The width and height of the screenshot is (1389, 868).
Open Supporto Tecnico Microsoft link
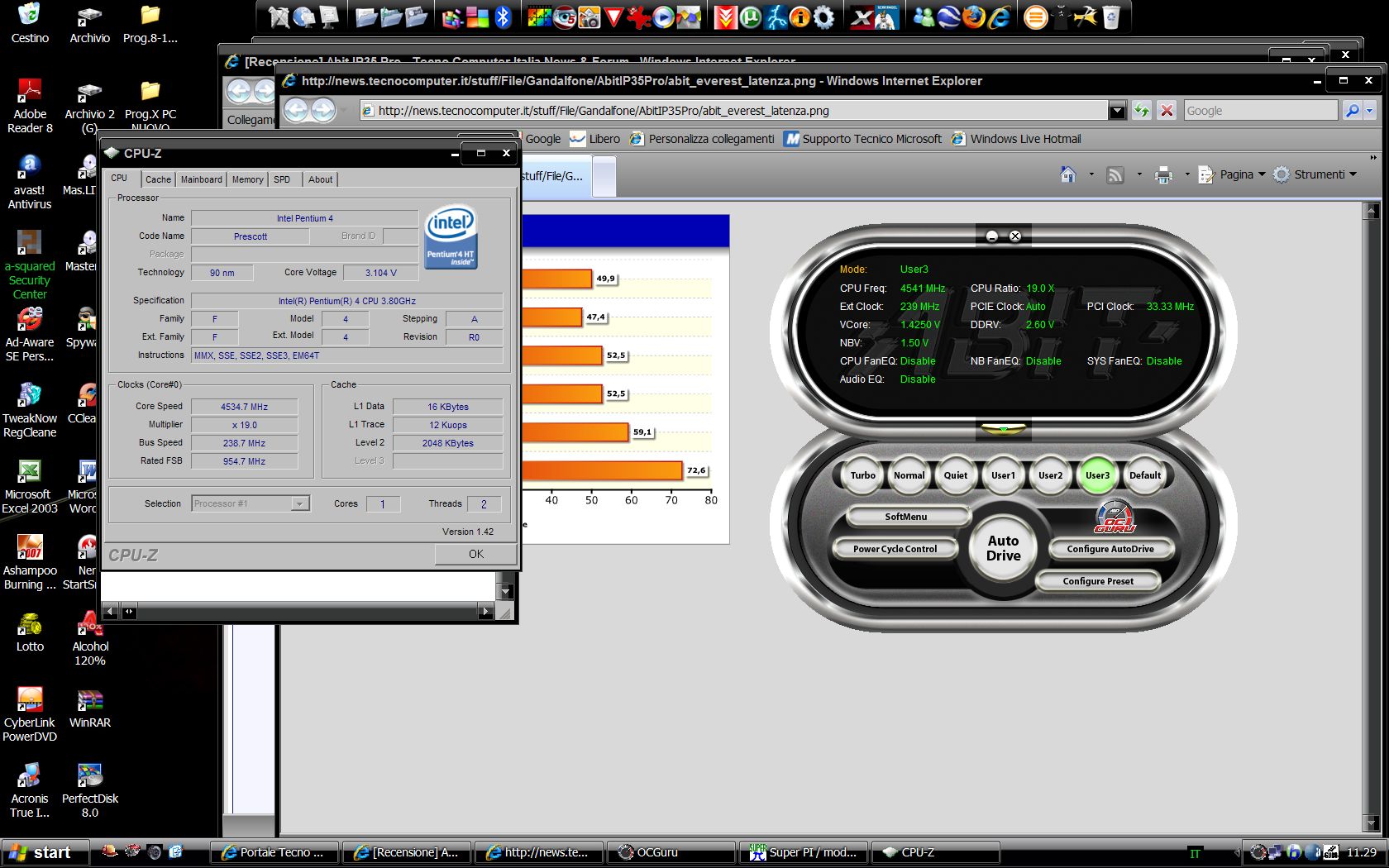(x=863, y=139)
